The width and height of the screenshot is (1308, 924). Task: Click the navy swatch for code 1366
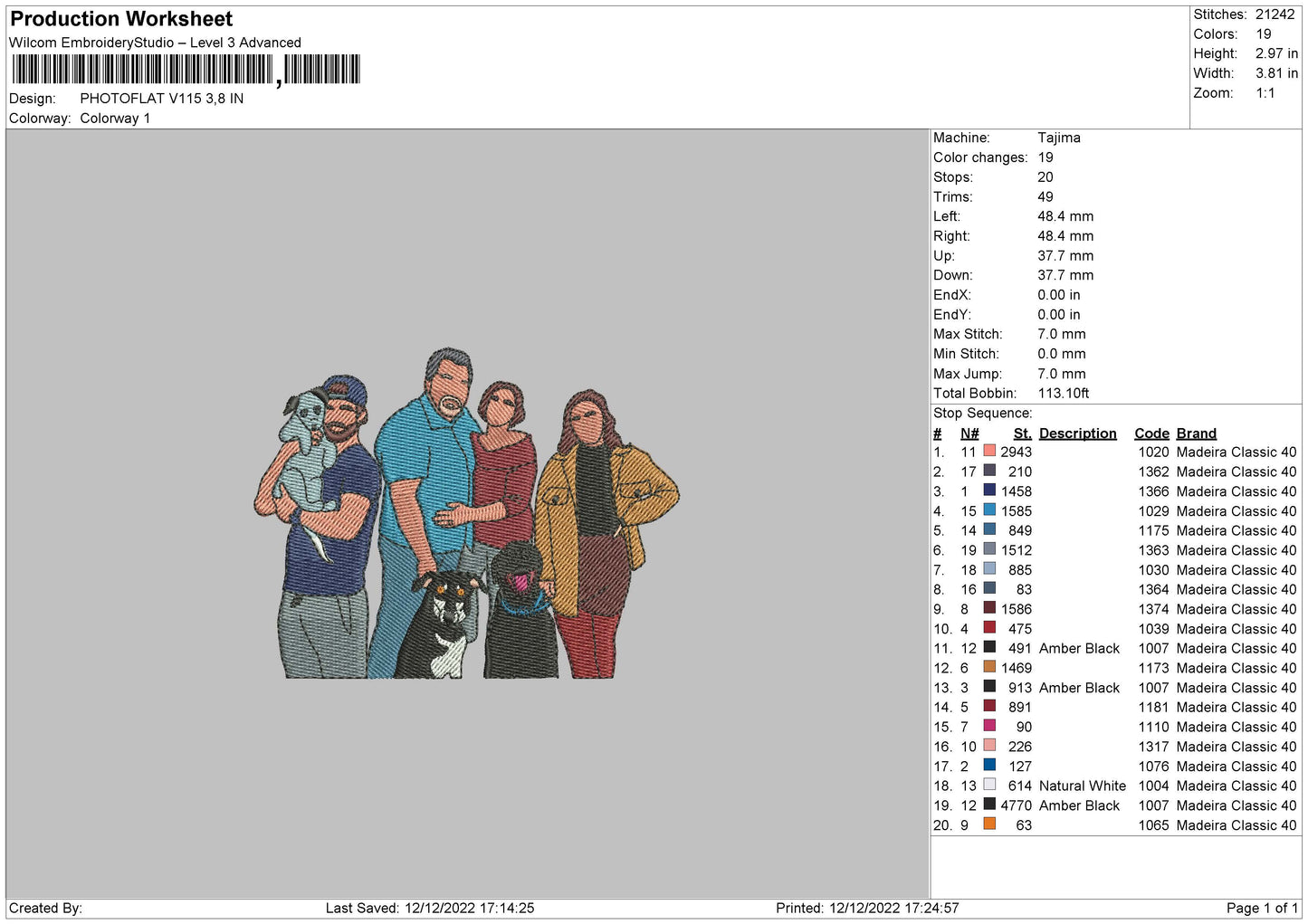[x=989, y=491]
